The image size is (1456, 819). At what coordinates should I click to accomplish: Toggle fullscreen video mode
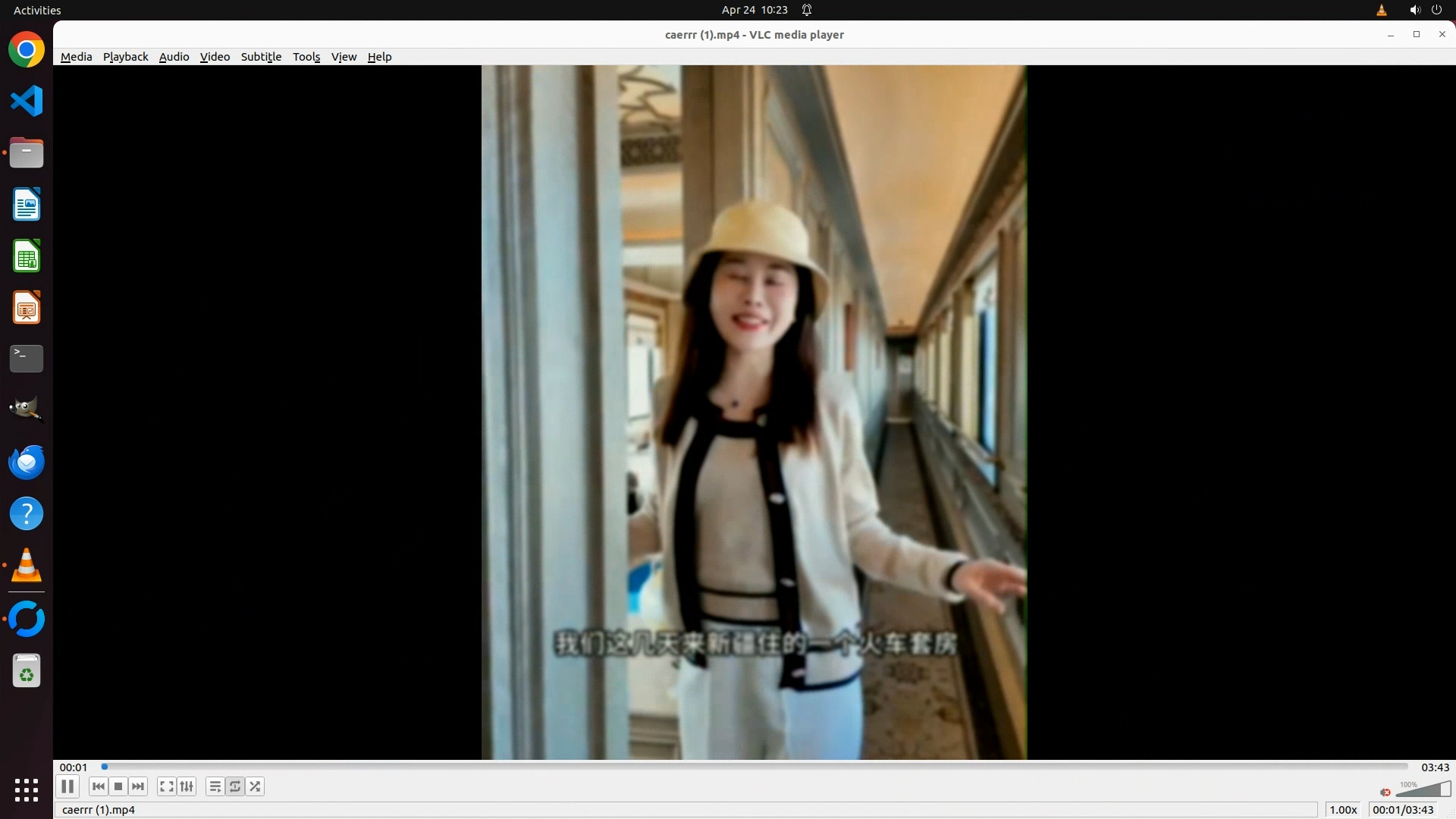pos(167,786)
